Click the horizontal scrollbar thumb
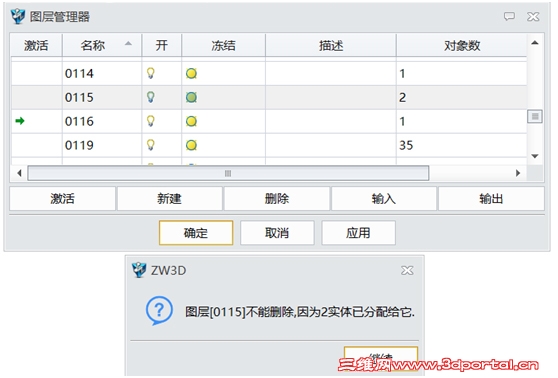Screen dimensions: 558x378 coord(228,173)
